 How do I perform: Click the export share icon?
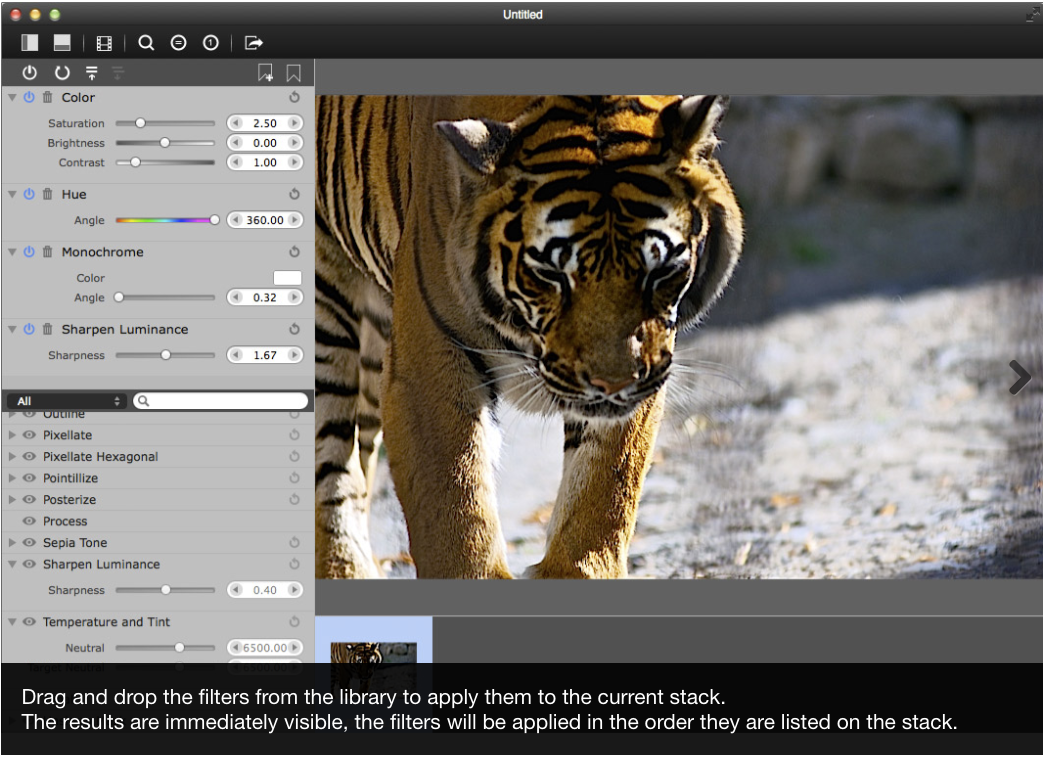(x=253, y=43)
